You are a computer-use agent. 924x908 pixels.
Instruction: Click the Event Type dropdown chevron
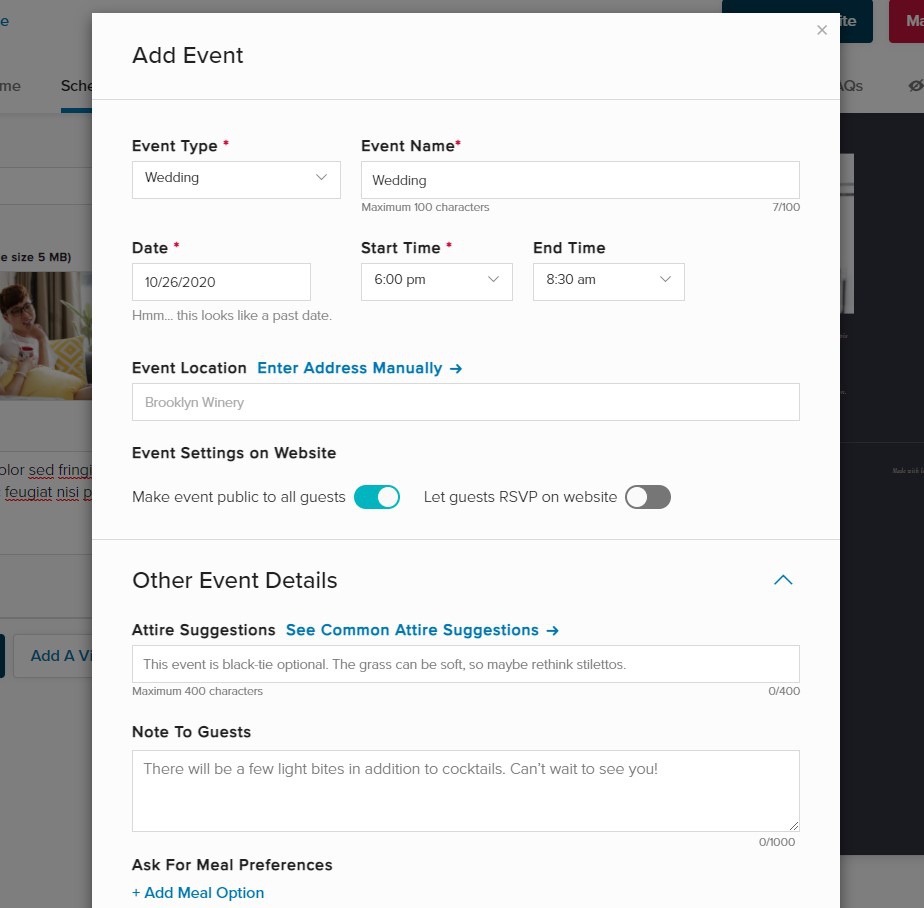[x=322, y=178]
